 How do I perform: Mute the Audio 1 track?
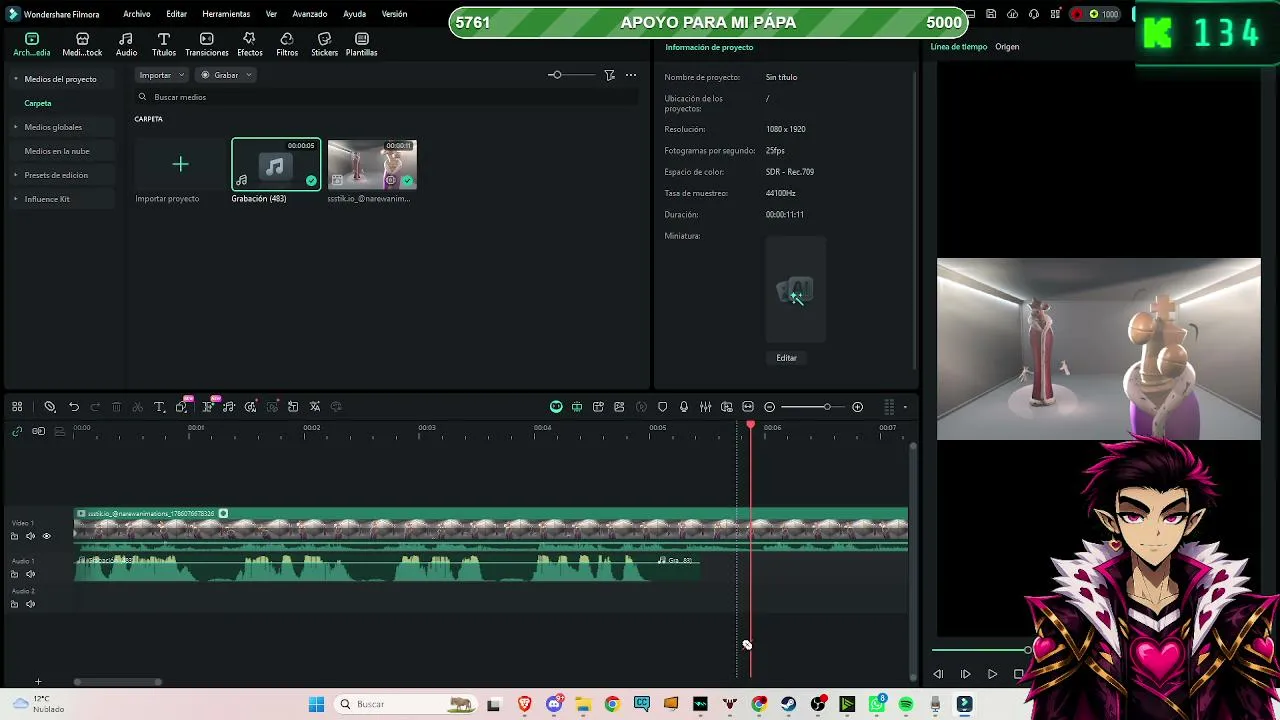30,574
